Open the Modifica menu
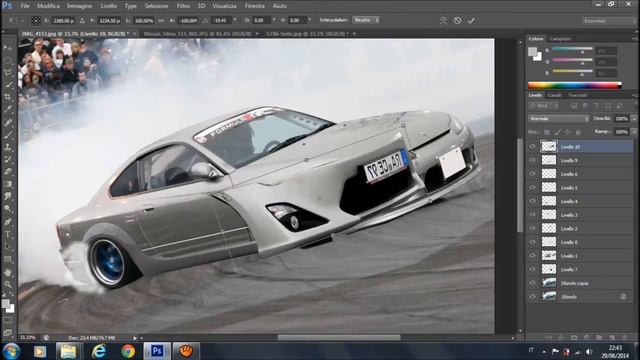The width and height of the screenshot is (640, 360). (48, 6)
